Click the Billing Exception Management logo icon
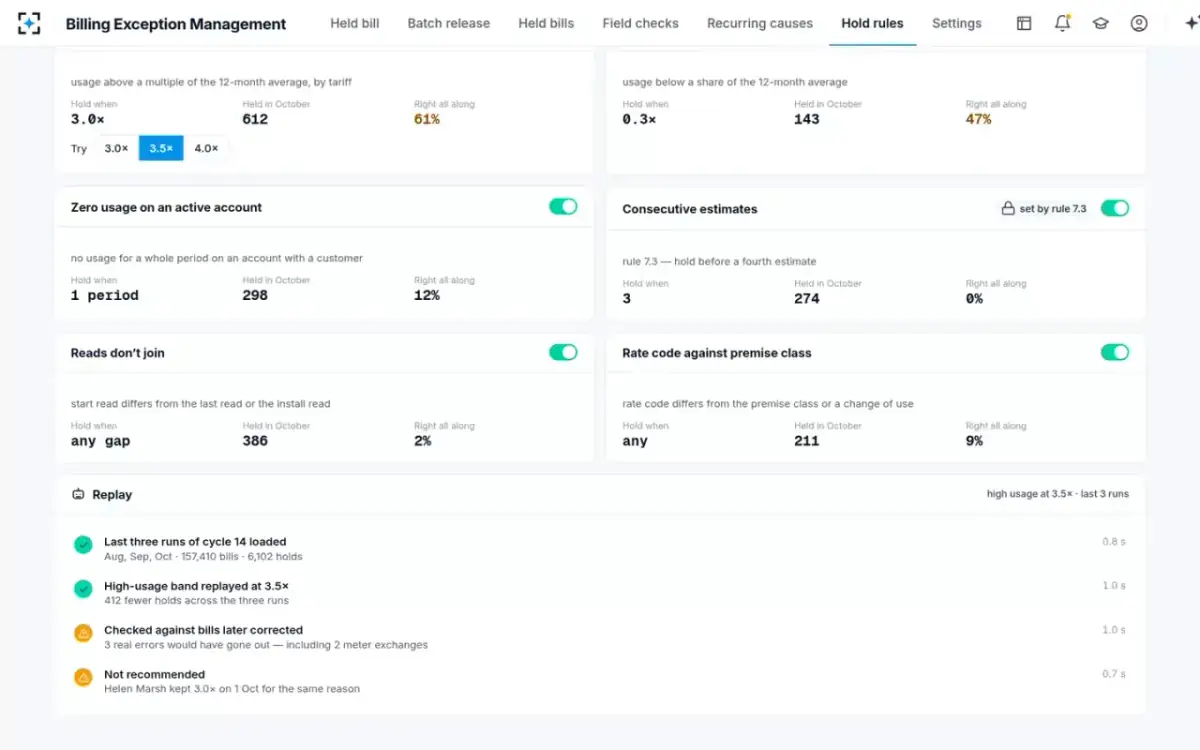Viewport: 1200px width, 750px height. [30, 23]
